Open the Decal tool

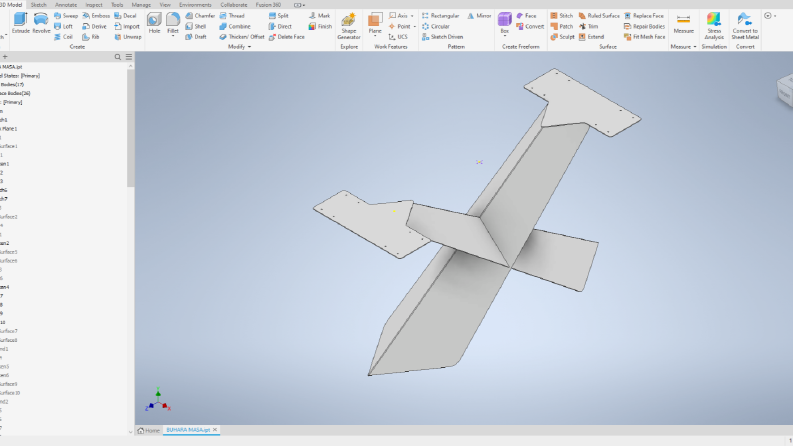pos(125,16)
